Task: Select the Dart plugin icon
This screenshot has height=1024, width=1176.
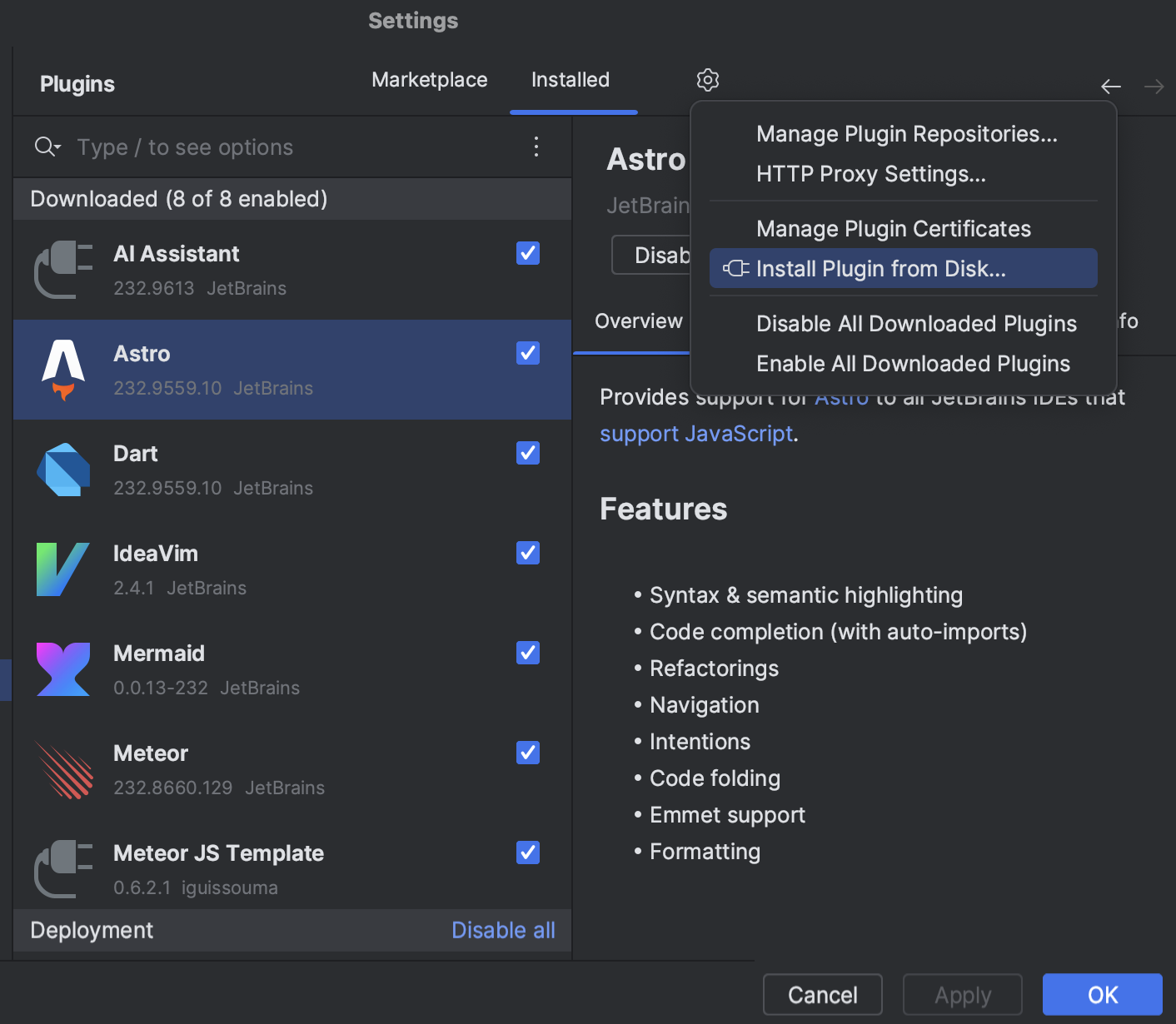Action: point(63,470)
